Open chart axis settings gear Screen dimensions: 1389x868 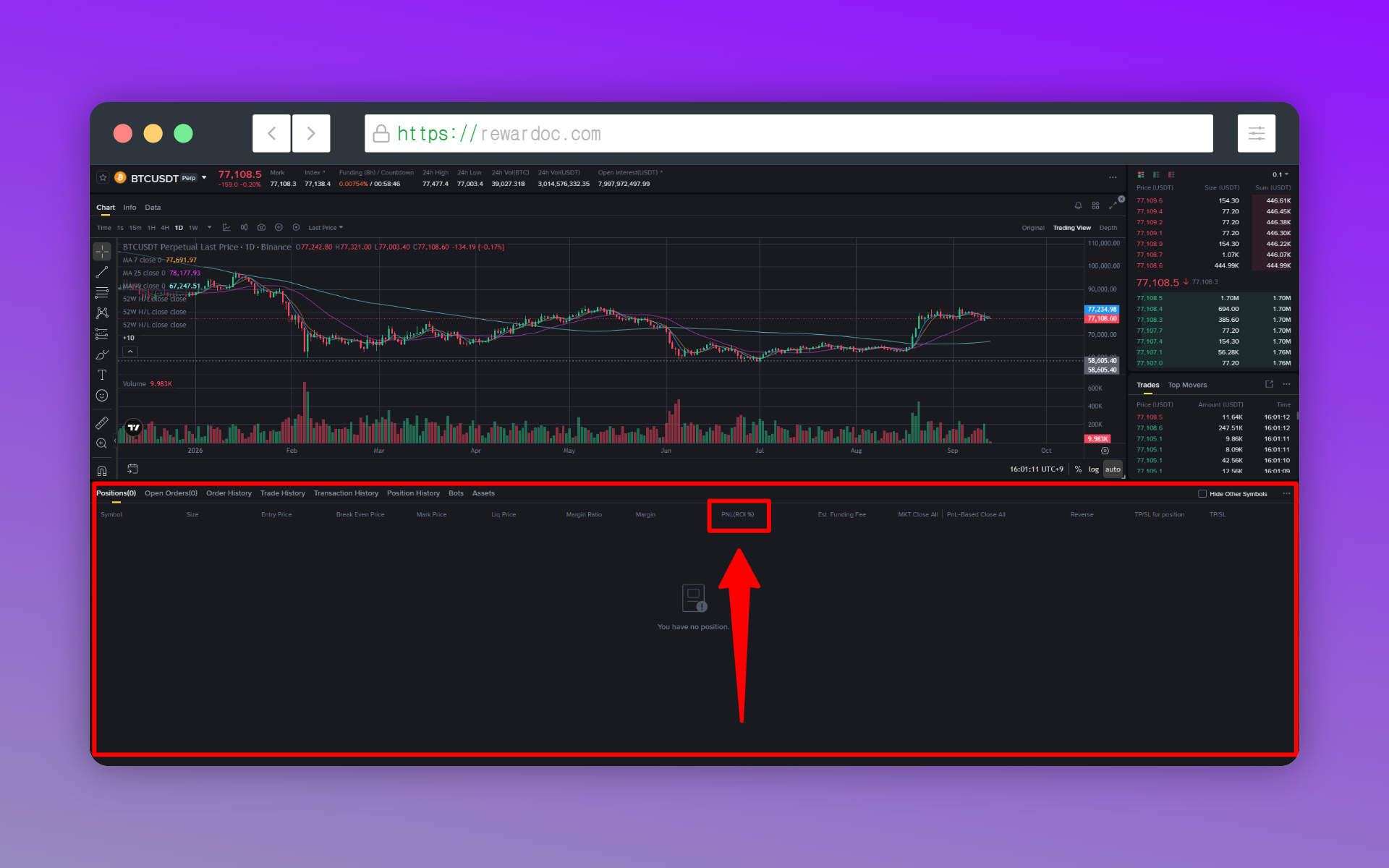1105,451
